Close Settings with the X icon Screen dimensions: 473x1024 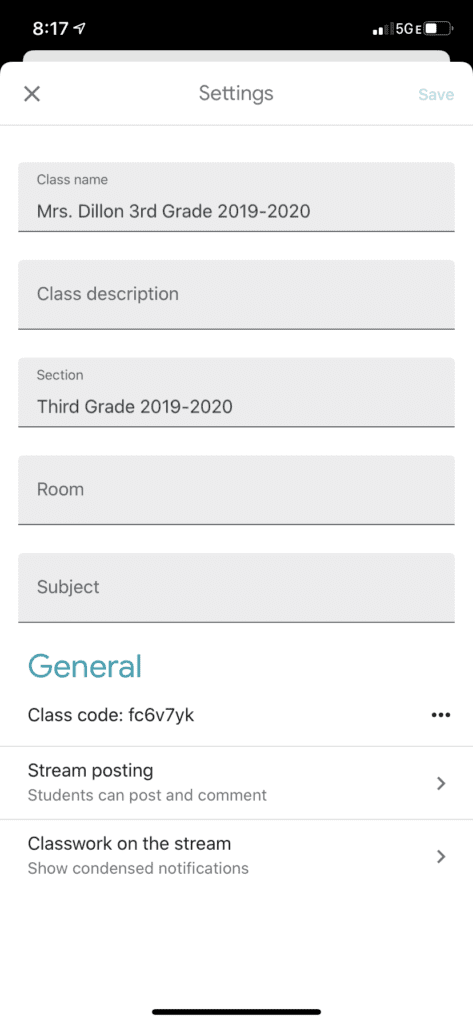click(32, 94)
